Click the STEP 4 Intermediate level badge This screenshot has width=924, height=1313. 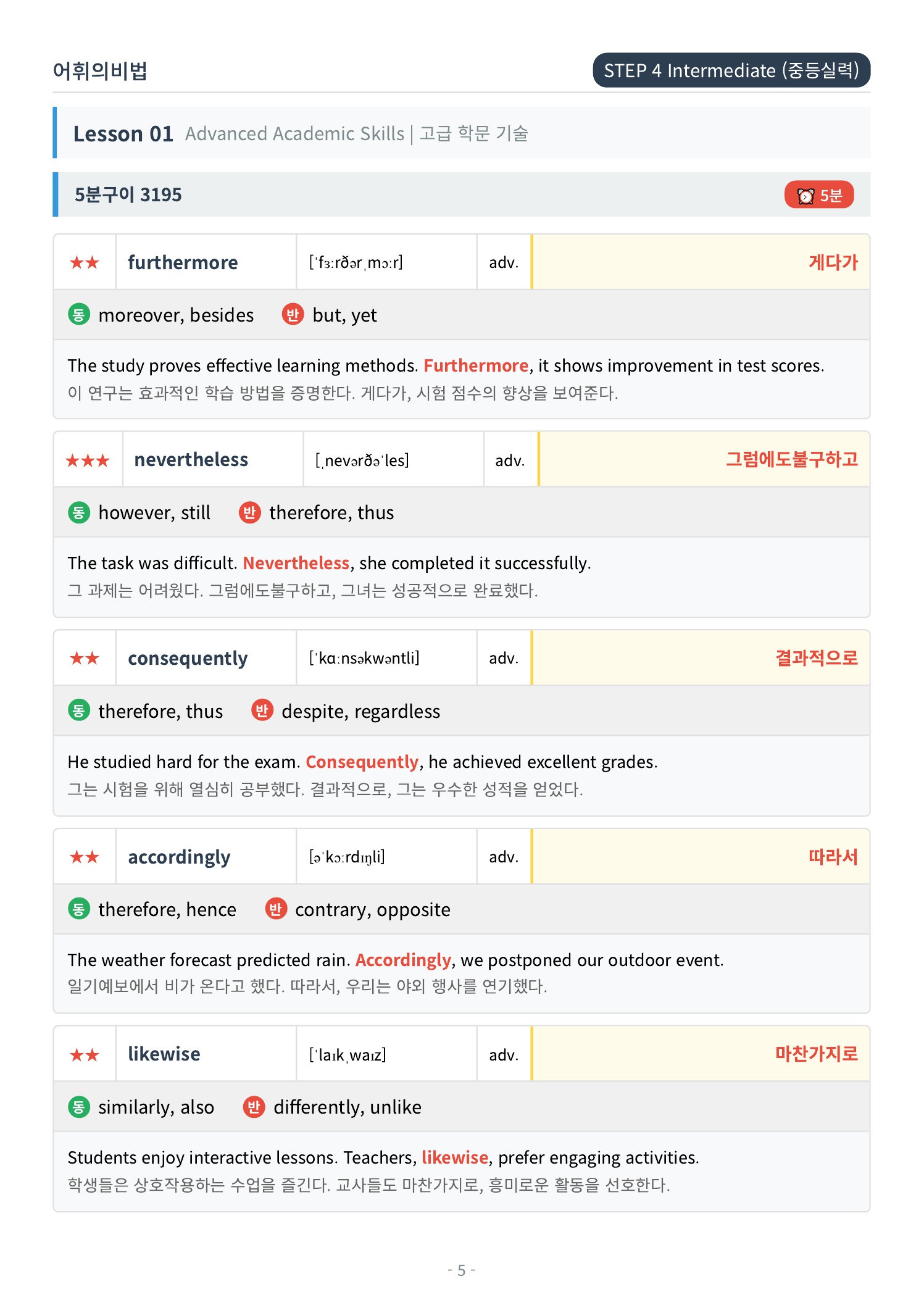click(731, 70)
